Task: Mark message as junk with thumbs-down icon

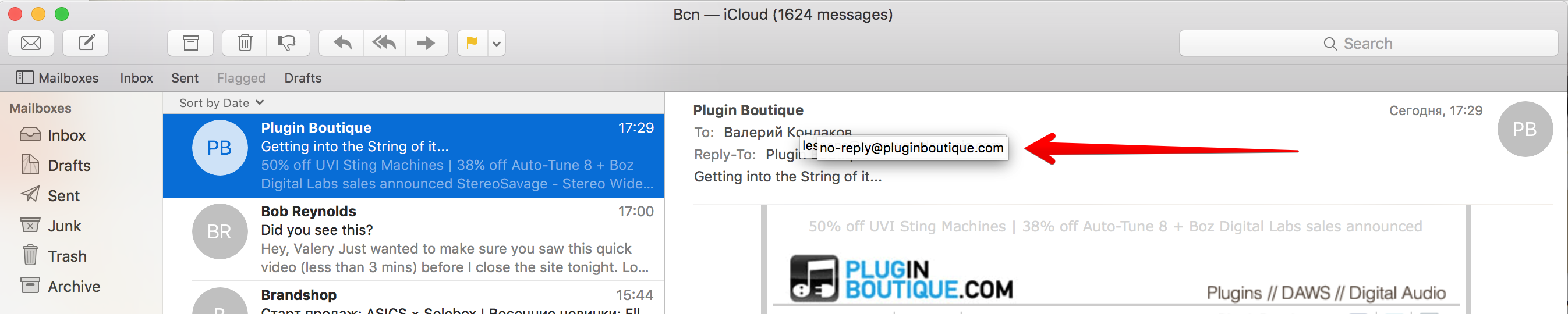Action: 287,43
